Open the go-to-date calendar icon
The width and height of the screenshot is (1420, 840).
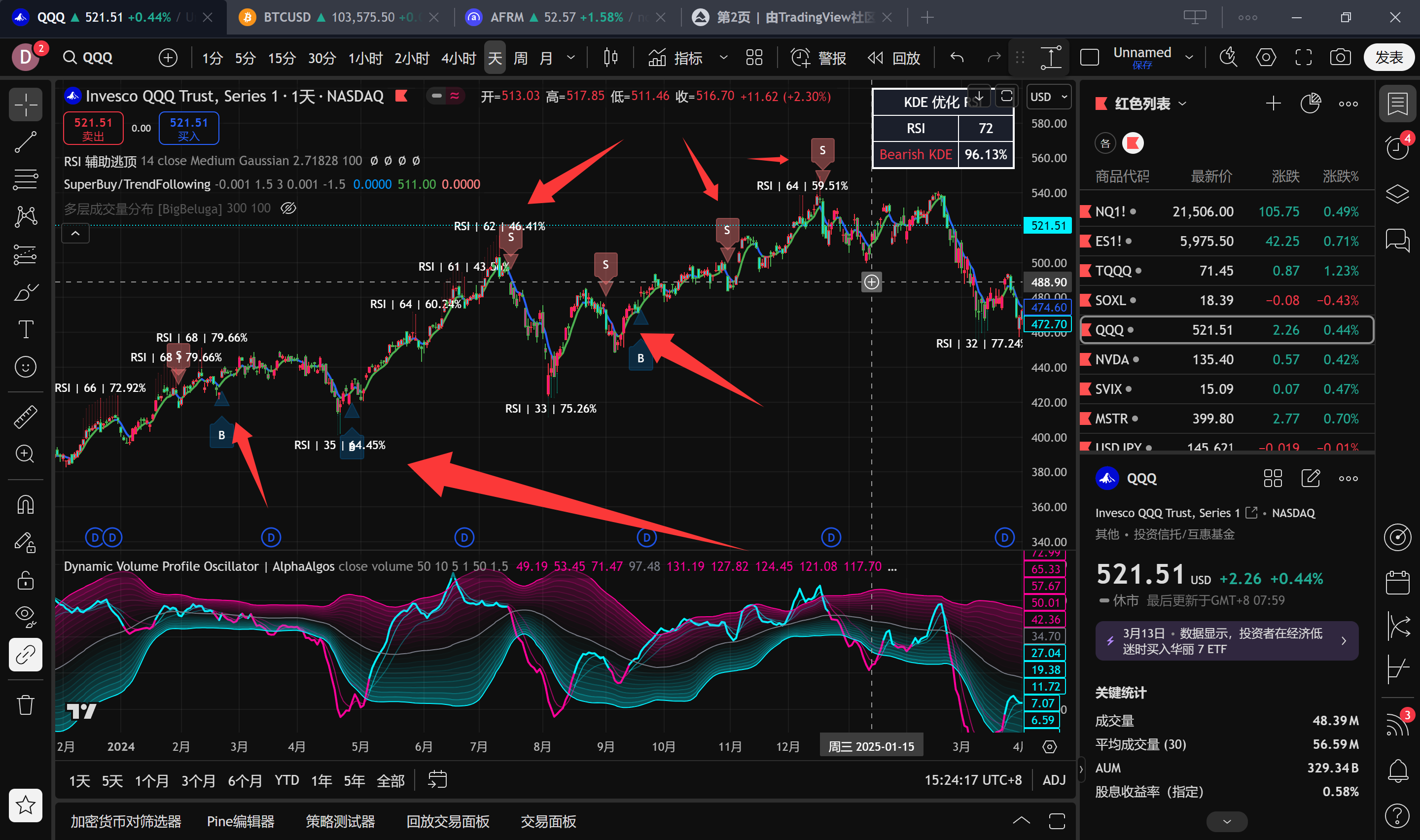pos(437,779)
